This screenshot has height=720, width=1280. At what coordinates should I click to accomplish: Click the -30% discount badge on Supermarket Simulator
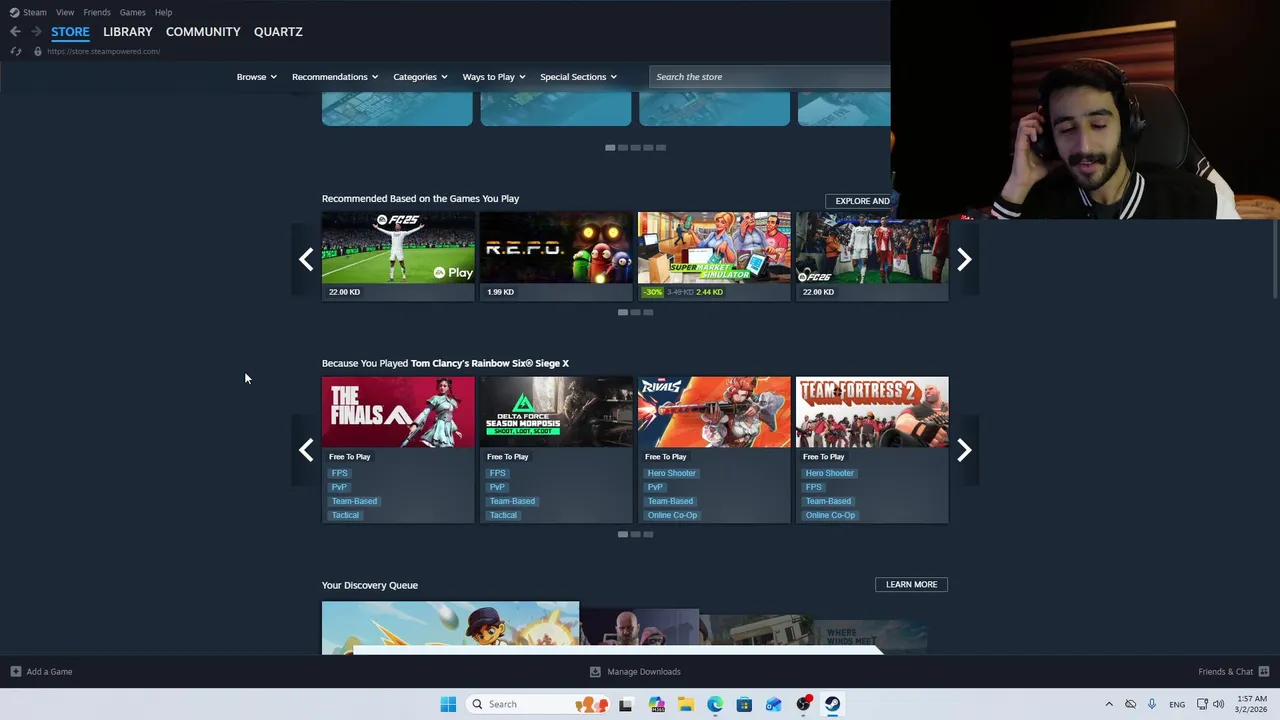coord(652,292)
